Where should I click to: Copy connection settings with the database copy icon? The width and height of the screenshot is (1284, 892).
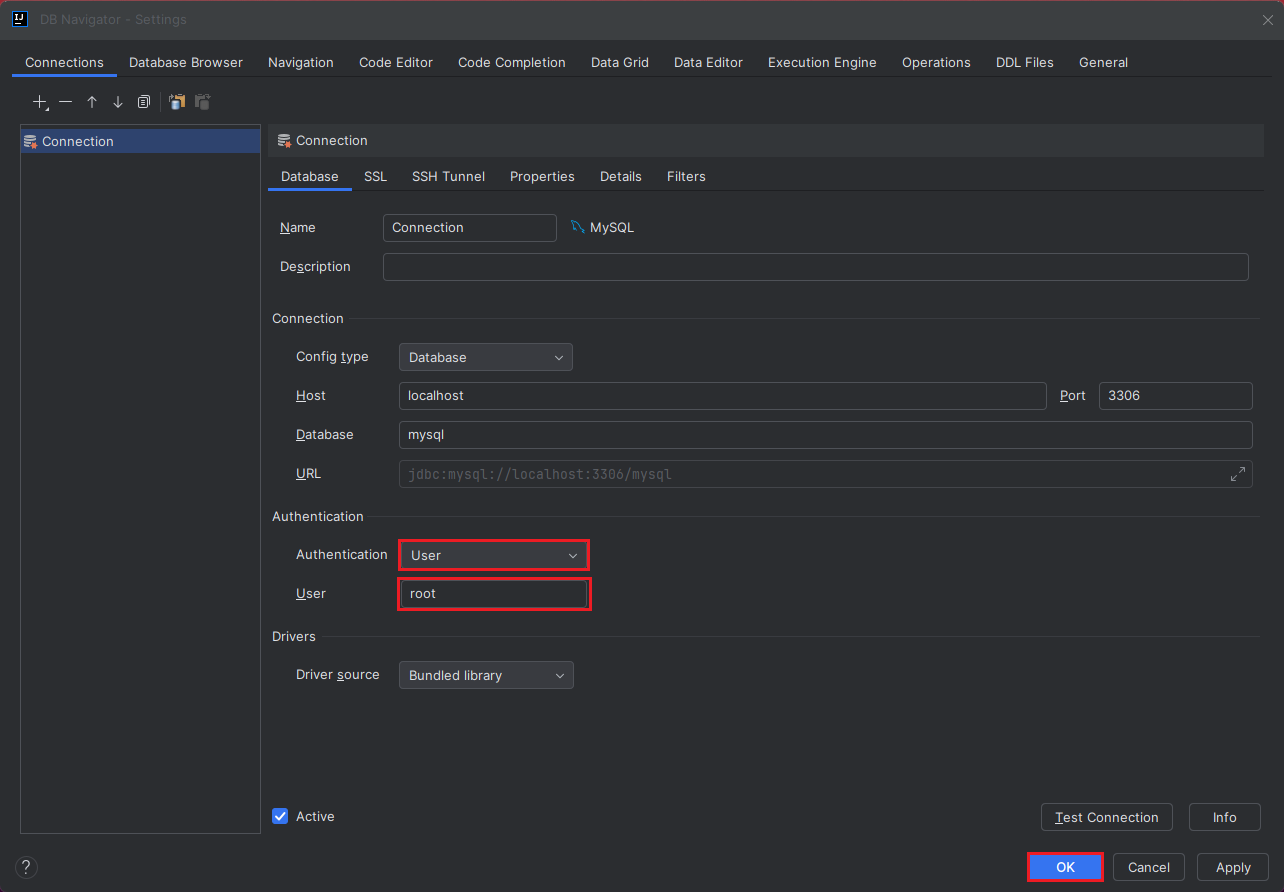(x=177, y=101)
